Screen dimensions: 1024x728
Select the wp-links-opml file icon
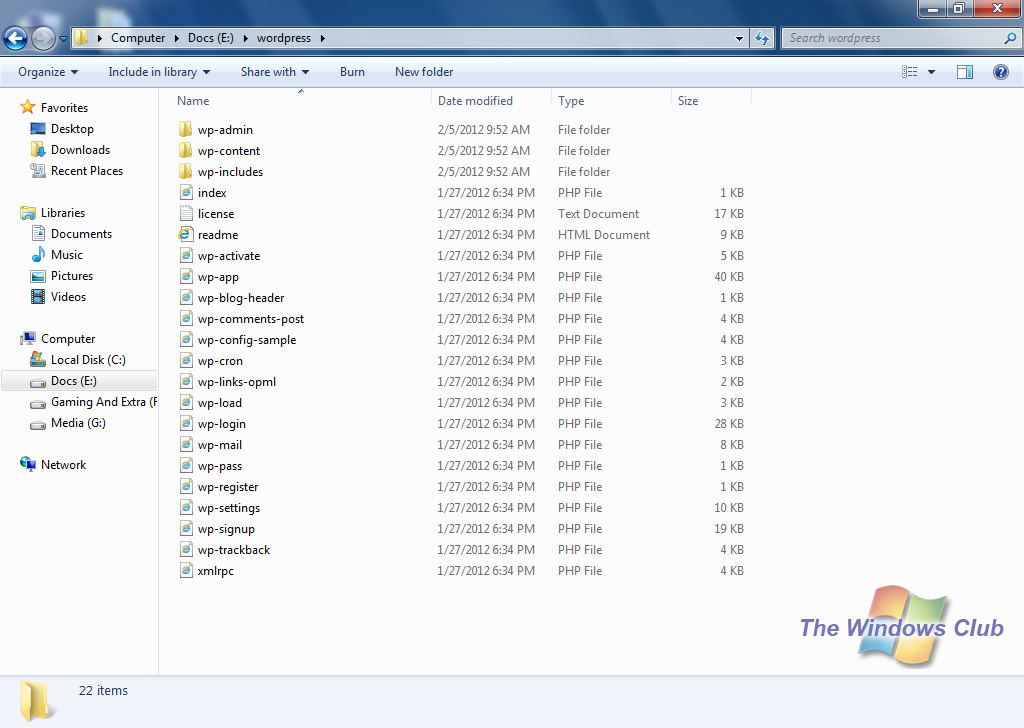click(186, 381)
